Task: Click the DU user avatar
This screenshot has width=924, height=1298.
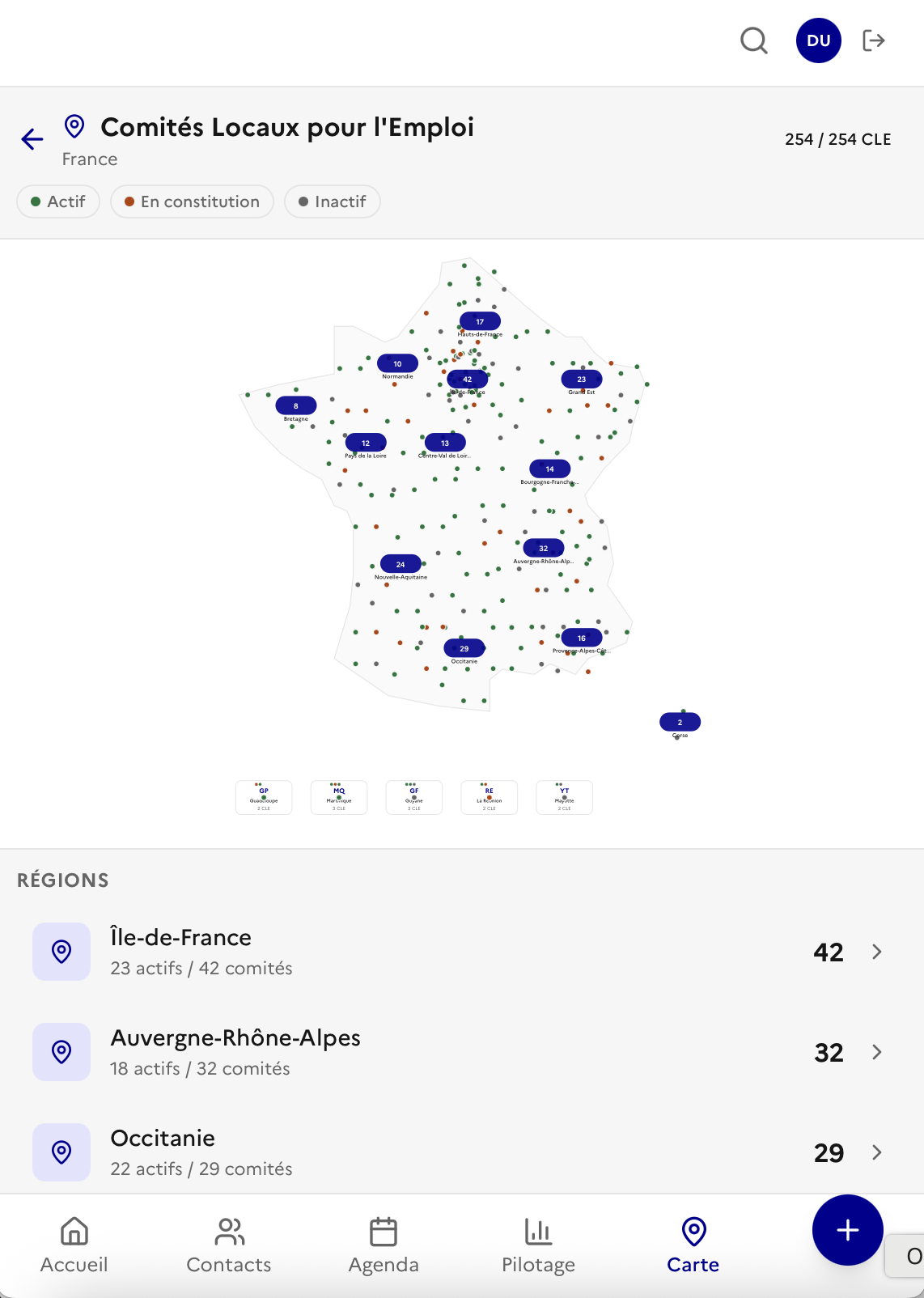Action: click(818, 40)
